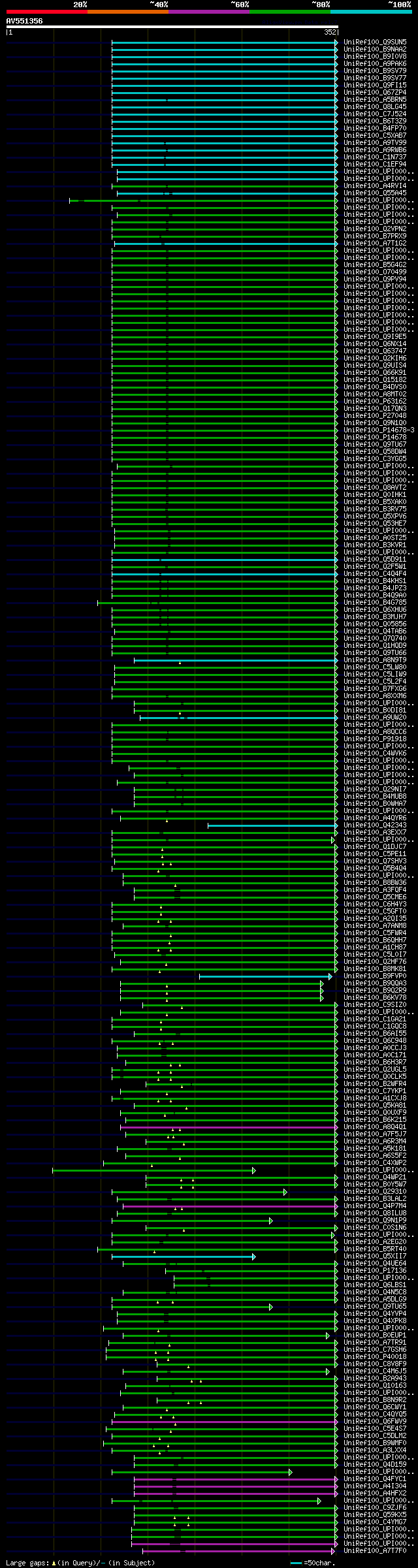Select the UniRef100_C7J524 label
Screen dimensions: 418x1568
(375, 114)
